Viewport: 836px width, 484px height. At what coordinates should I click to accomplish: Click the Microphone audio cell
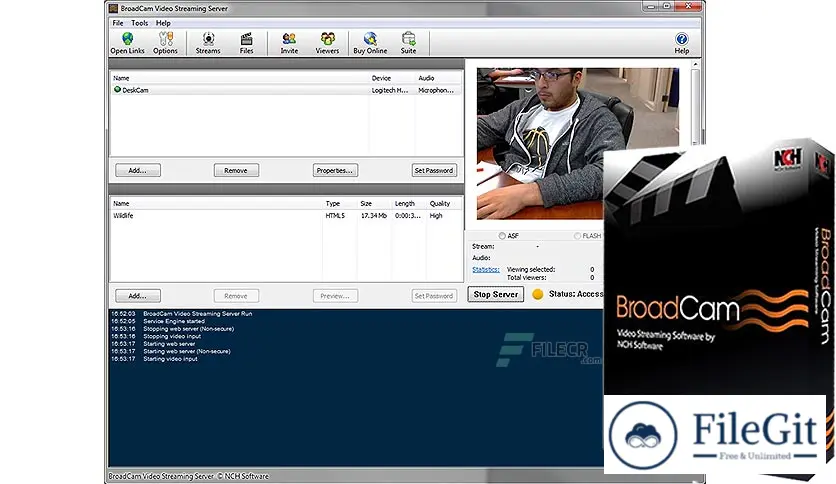click(x=436, y=91)
